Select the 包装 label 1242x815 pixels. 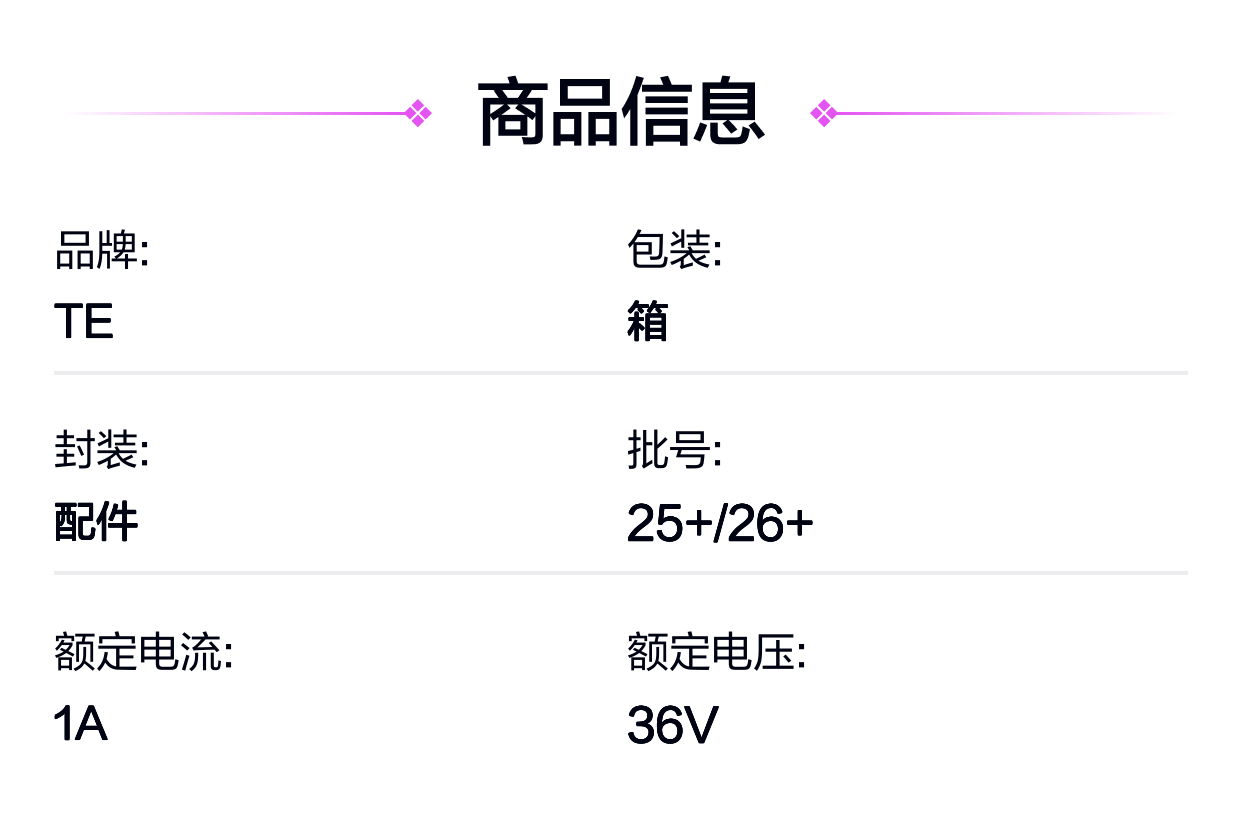pos(674,250)
